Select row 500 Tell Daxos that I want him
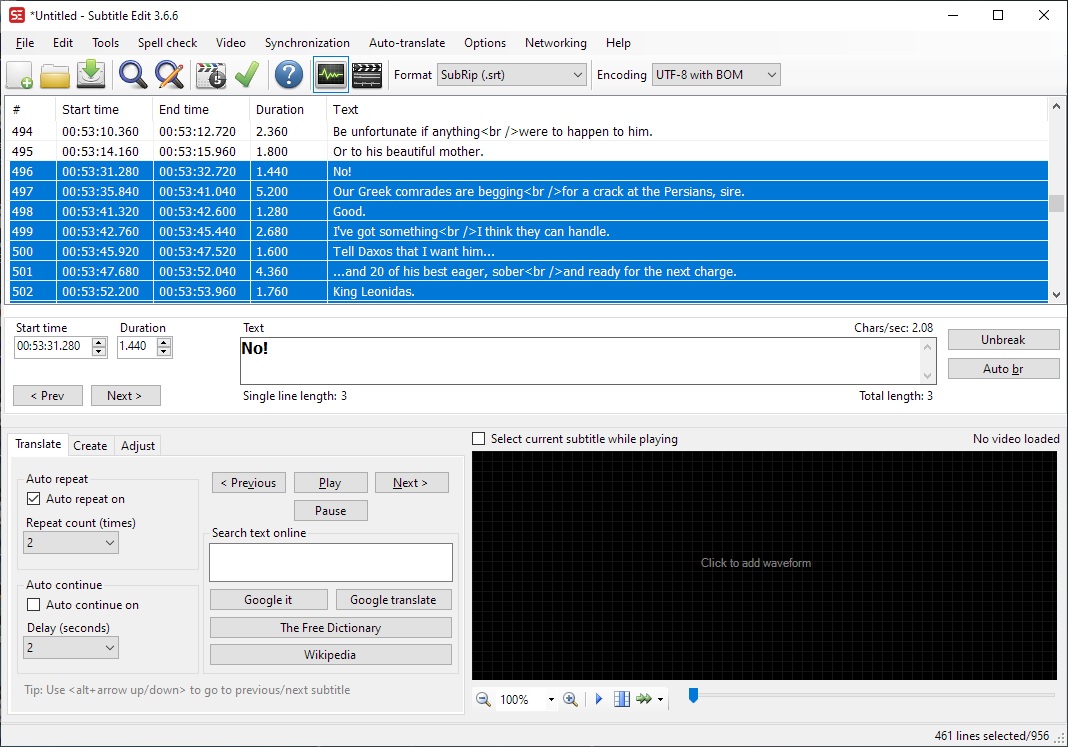 click(529, 251)
